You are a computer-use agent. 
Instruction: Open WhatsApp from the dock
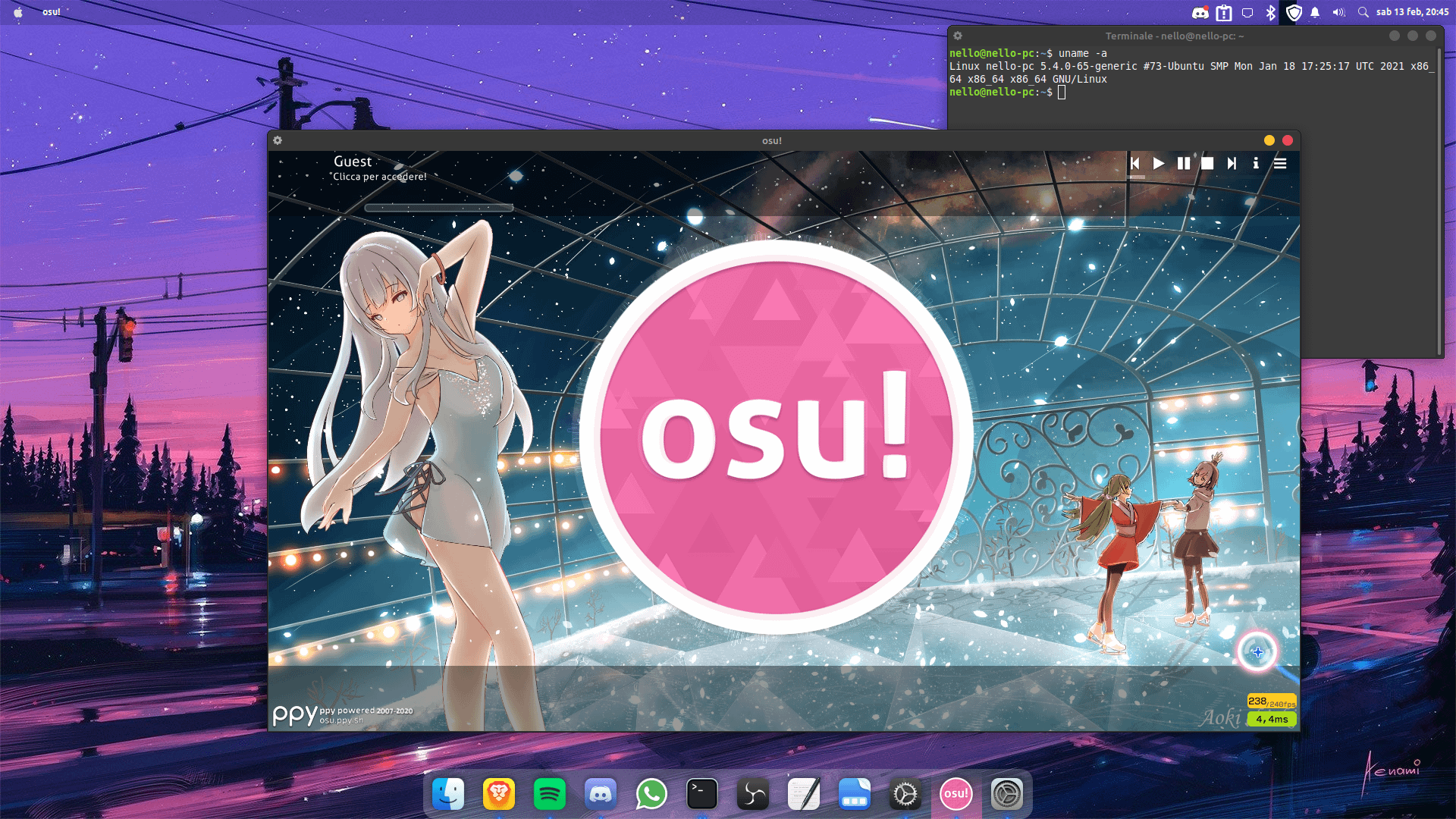pyautogui.click(x=651, y=794)
